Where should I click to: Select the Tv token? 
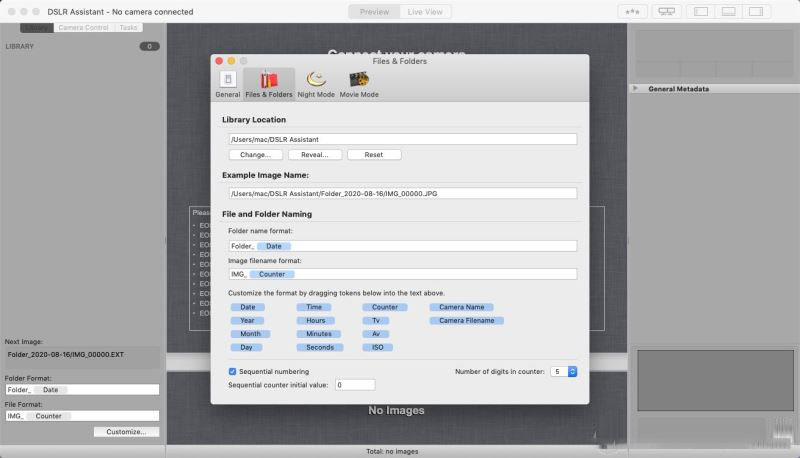[x=376, y=320]
